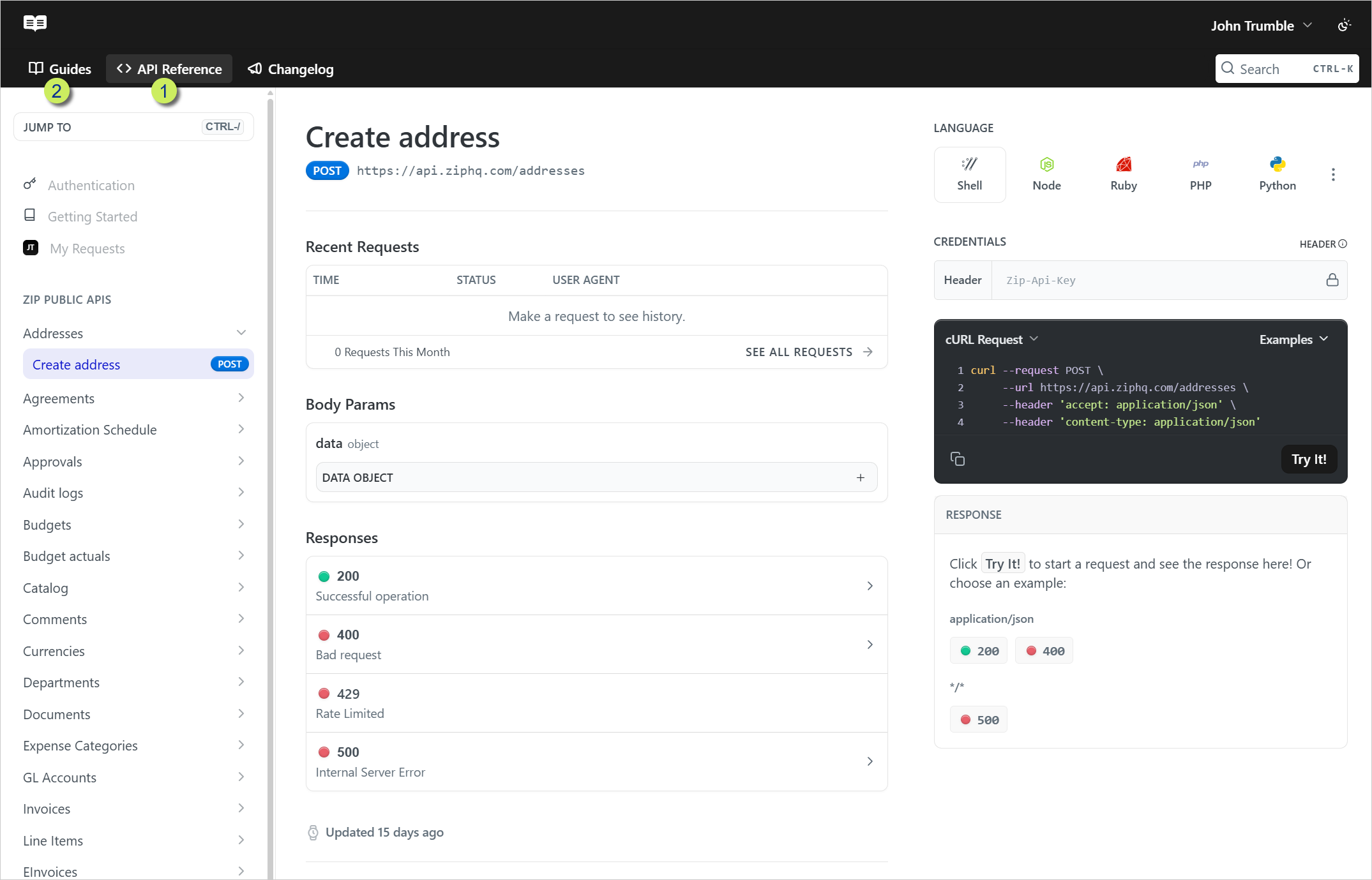Image resolution: width=1372 pixels, height=880 pixels.
Task: Select the PHP language icon
Action: (1201, 174)
